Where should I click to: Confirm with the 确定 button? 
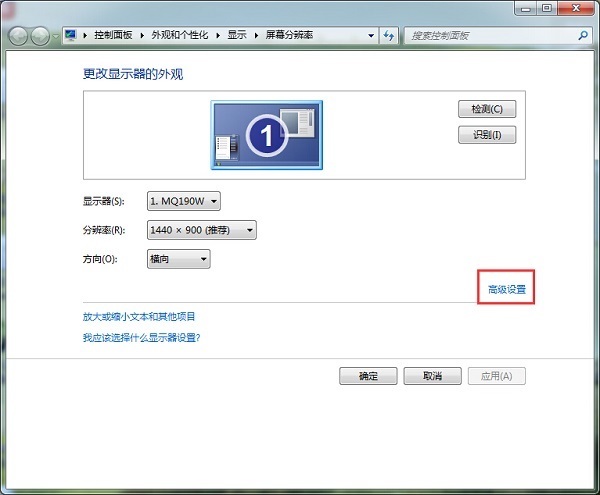coord(368,376)
